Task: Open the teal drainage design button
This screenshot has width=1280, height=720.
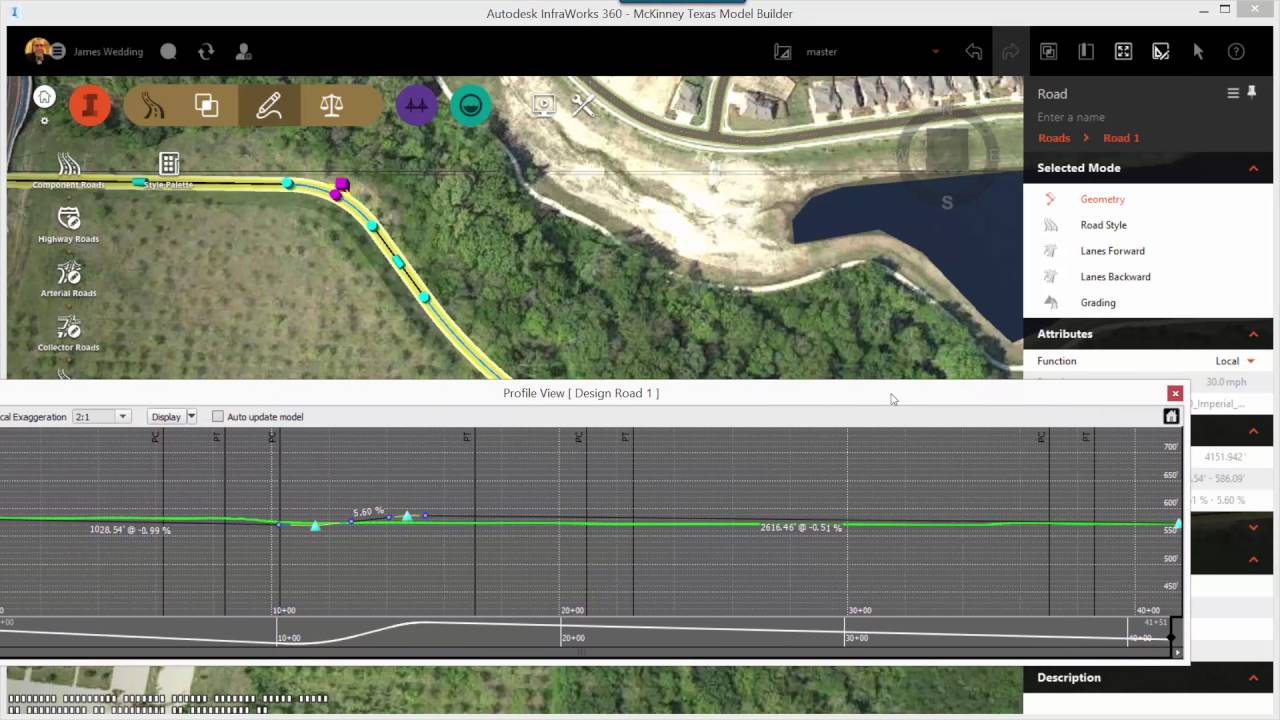Action: (x=470, y=105)
